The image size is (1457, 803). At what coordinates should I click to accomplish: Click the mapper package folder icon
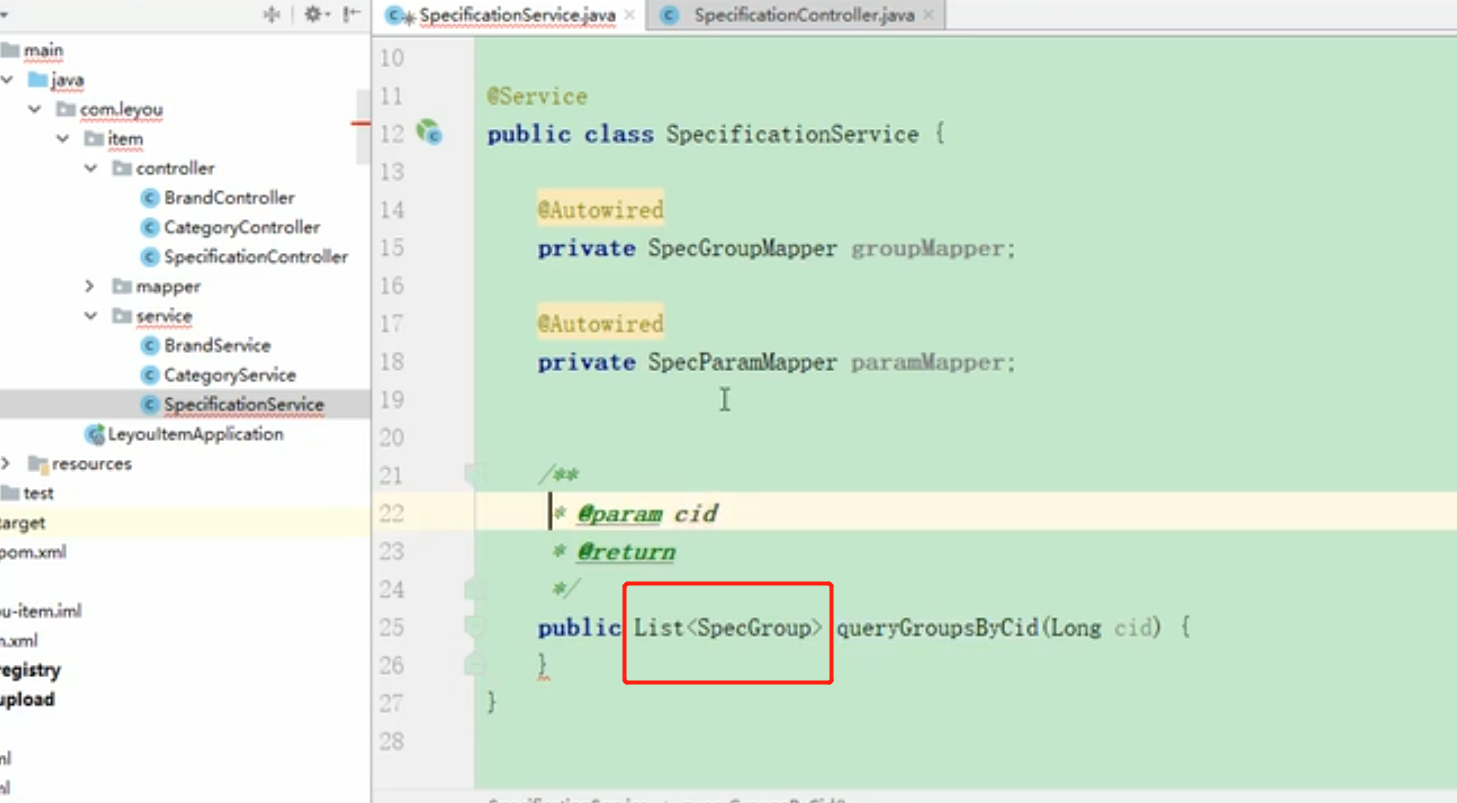coord(122,286)
